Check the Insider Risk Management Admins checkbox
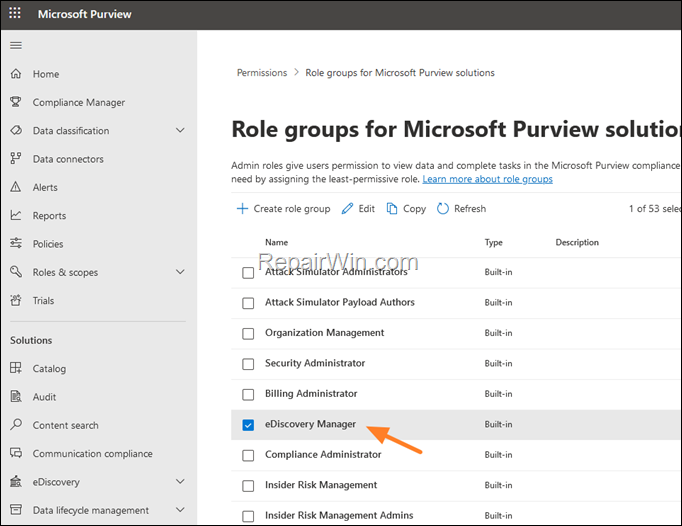The image size is (682, 526). click(248, 516)
